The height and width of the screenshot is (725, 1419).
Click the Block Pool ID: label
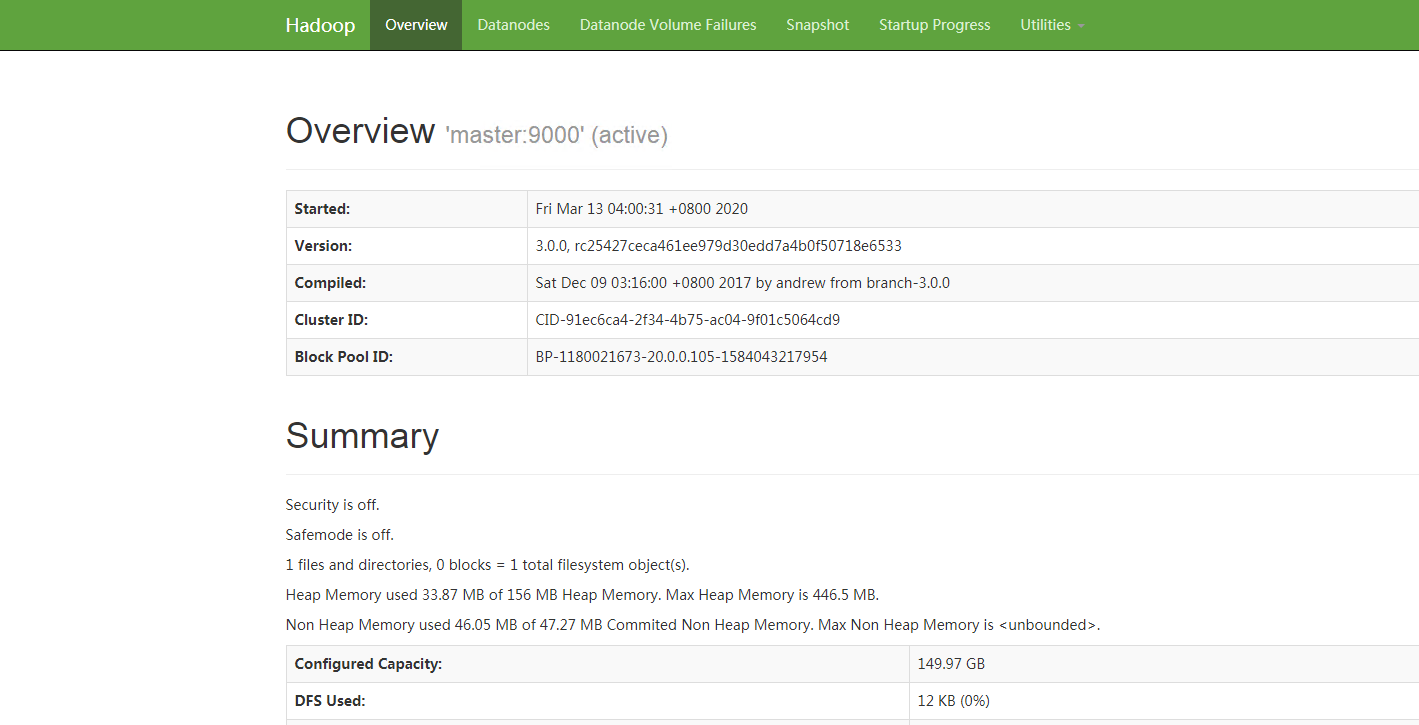(343, 357)
